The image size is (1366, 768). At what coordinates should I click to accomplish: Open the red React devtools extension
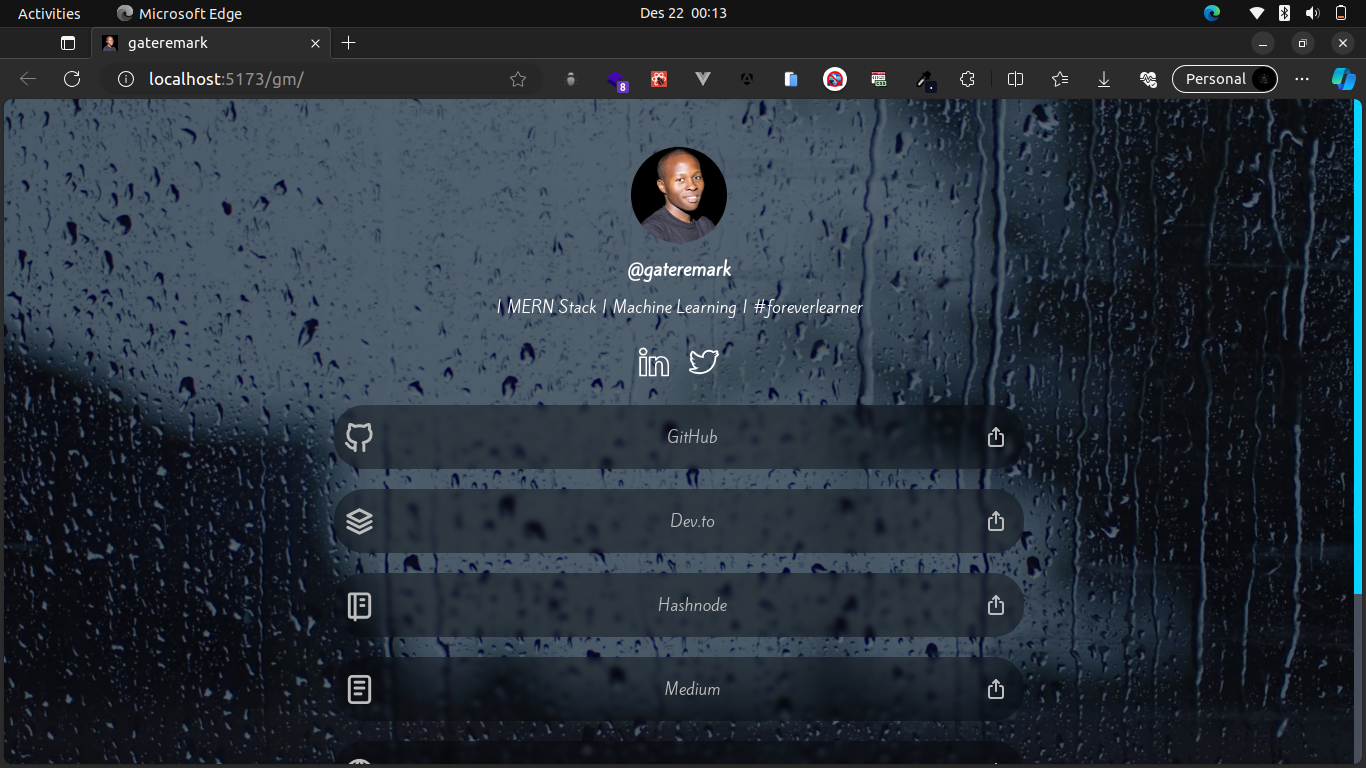(659, 79)
